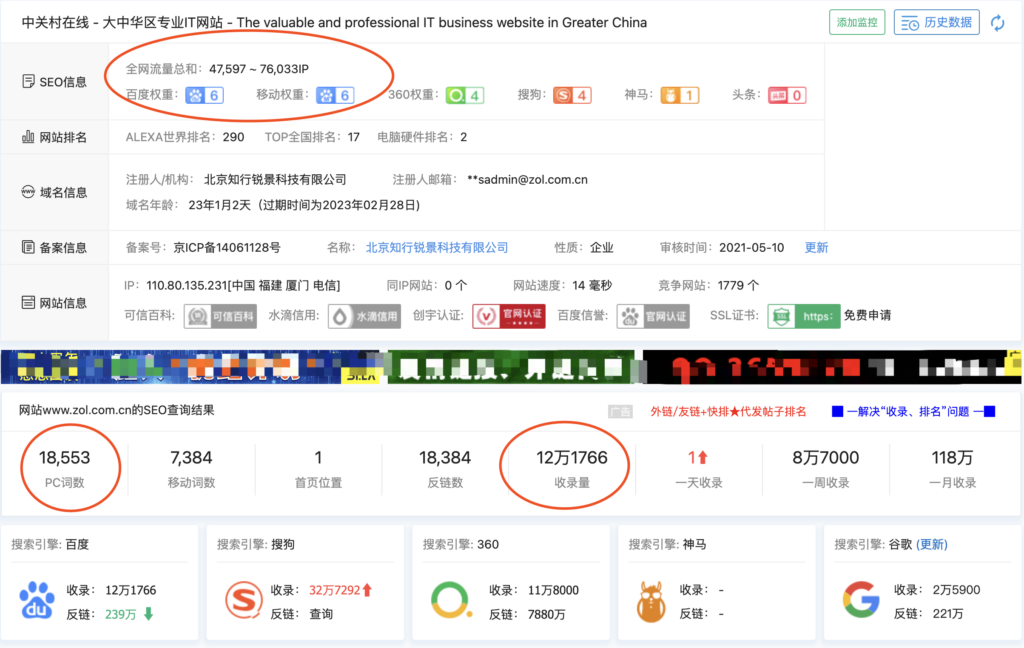Viewport: 1024px width, 648px height.
Task: Click the Shenma mascot logo in 神马 card
Action: pyautogui.click(x=650, y=601)
